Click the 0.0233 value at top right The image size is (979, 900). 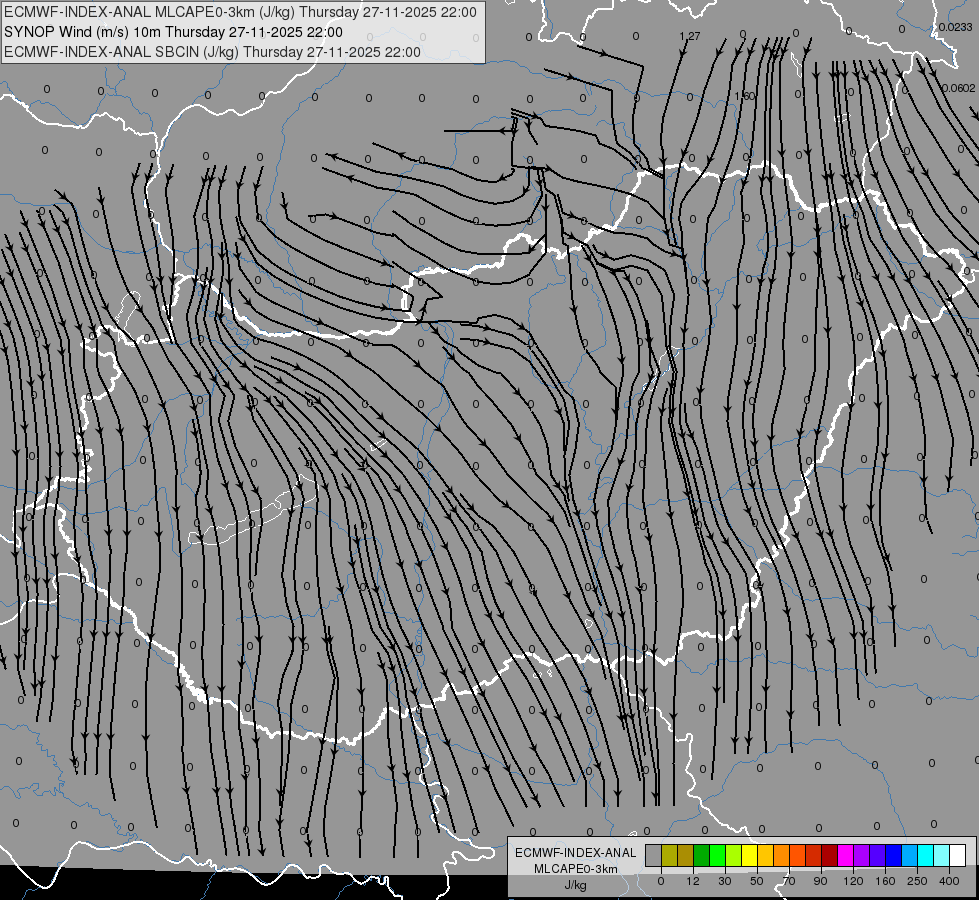coord(955,27)
